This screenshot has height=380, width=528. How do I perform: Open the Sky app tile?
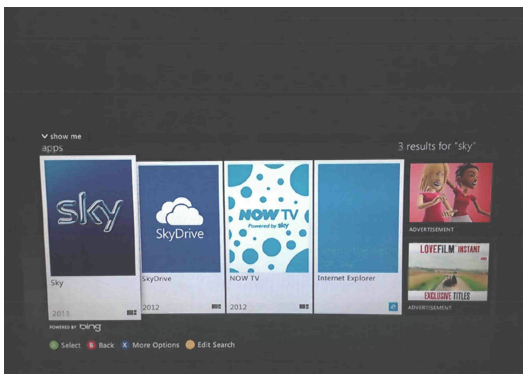point(90,238)
